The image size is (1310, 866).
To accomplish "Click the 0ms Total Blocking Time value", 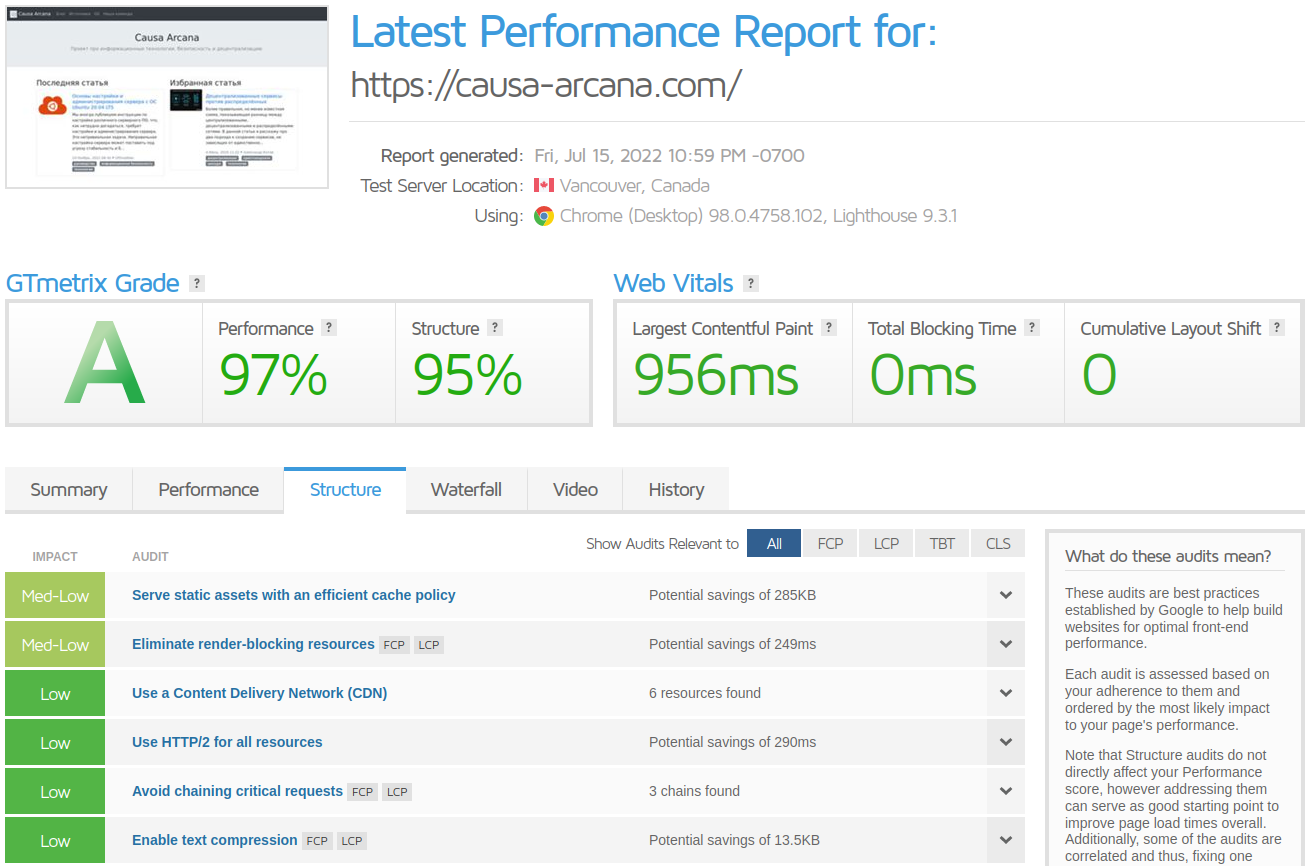I will 922,376.
